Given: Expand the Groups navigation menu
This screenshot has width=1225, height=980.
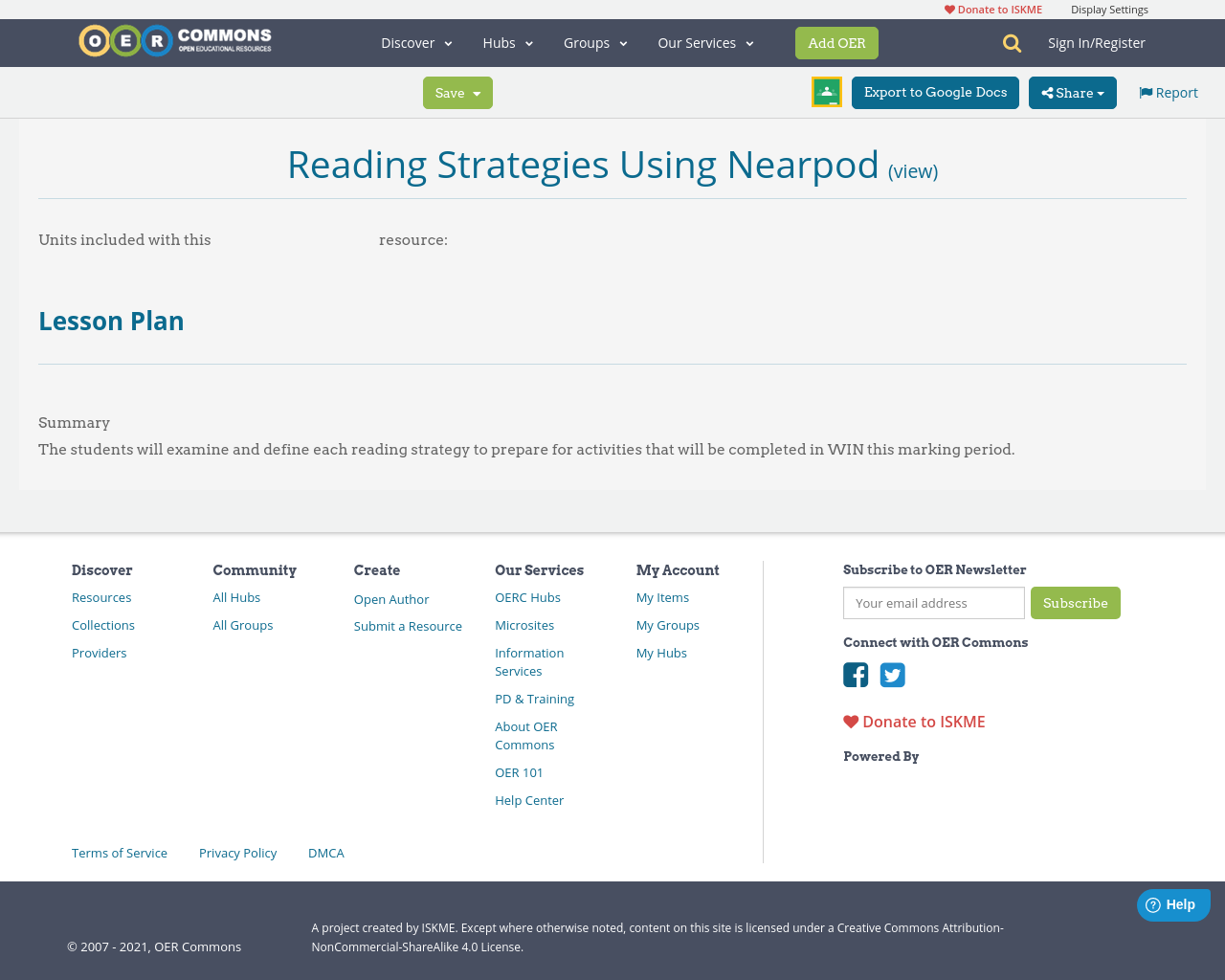Looking at the screenshot, I should 595,43.
